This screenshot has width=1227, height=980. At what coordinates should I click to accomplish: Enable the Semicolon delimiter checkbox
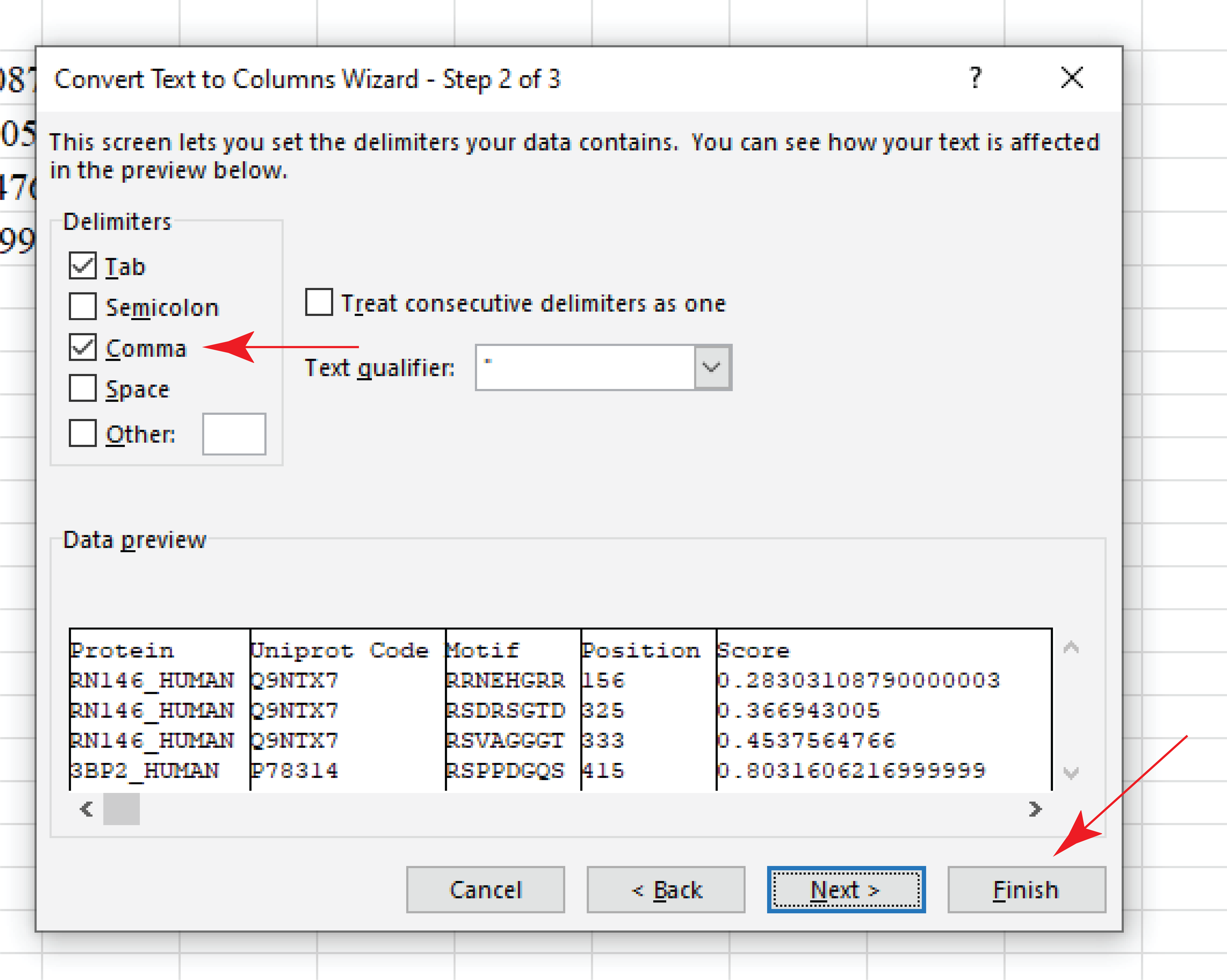[82, 307]
